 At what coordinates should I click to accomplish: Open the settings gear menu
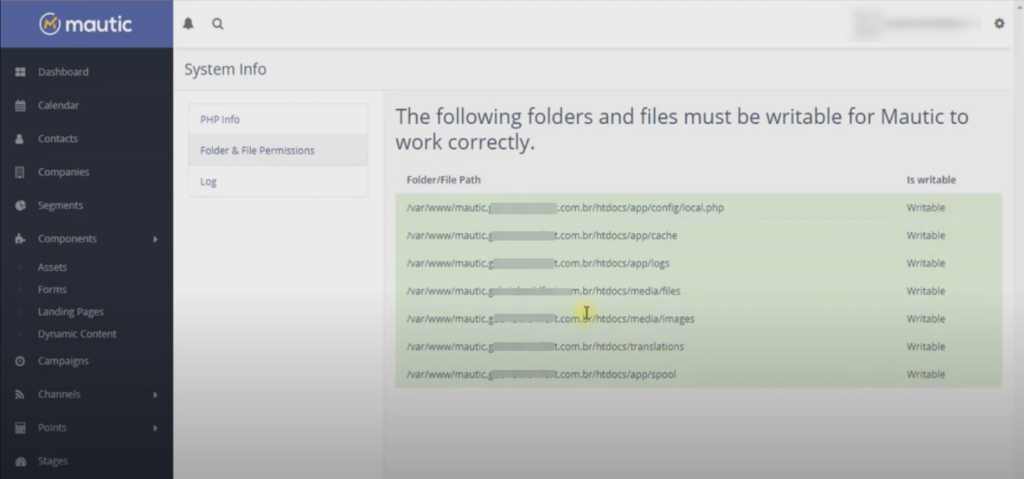tap(999, 24)
